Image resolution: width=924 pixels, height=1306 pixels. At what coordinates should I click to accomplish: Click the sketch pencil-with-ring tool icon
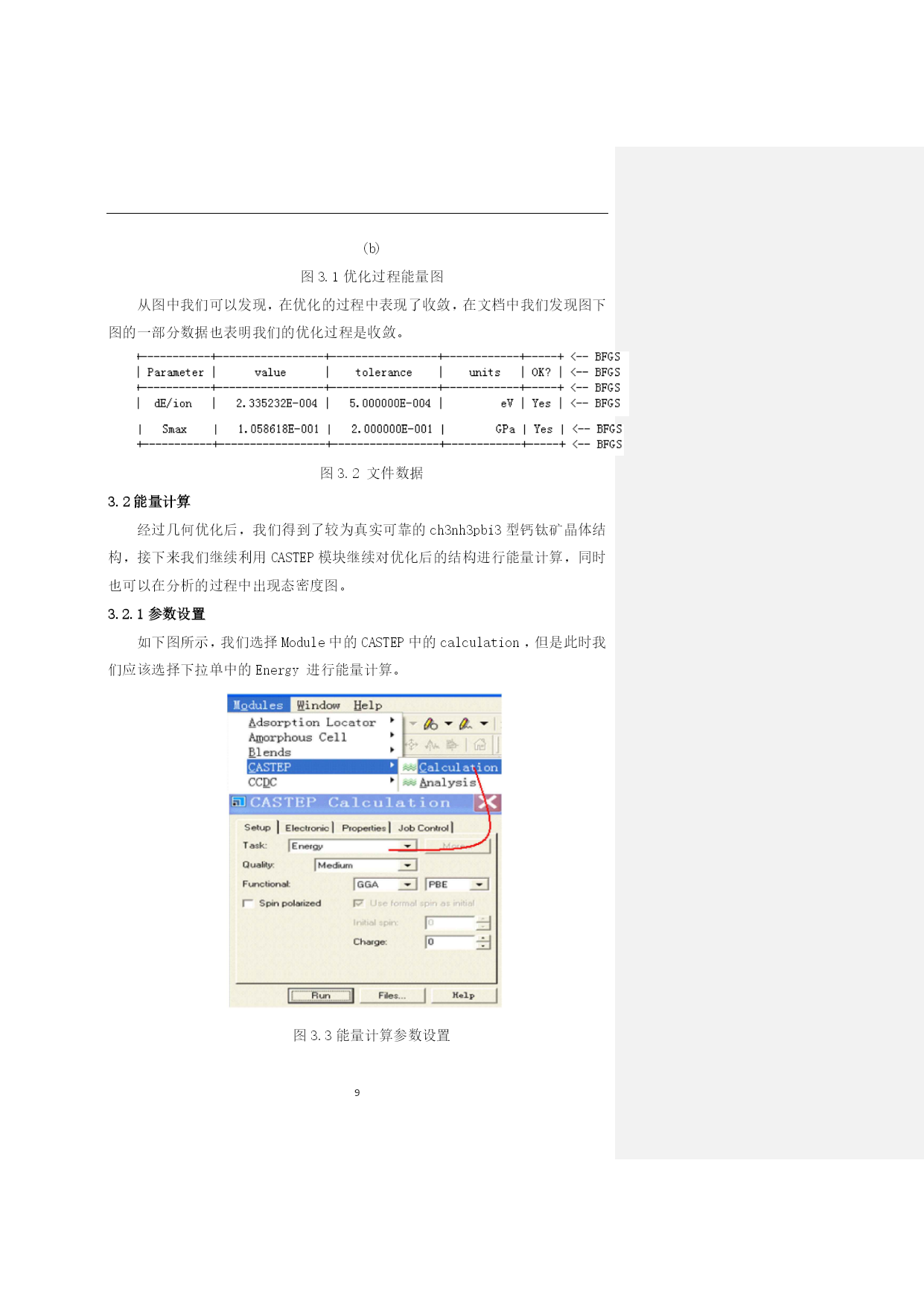[430, 724]
